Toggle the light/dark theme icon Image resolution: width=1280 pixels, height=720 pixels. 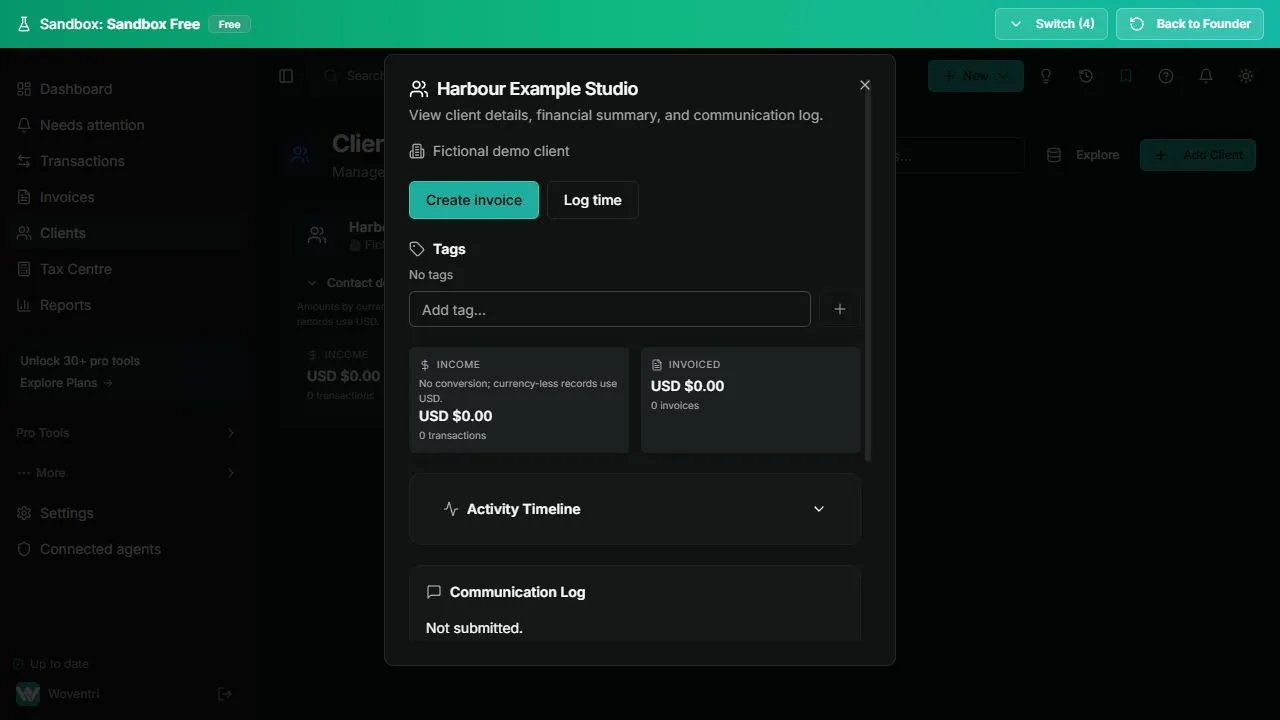(x=1246, y=76)
